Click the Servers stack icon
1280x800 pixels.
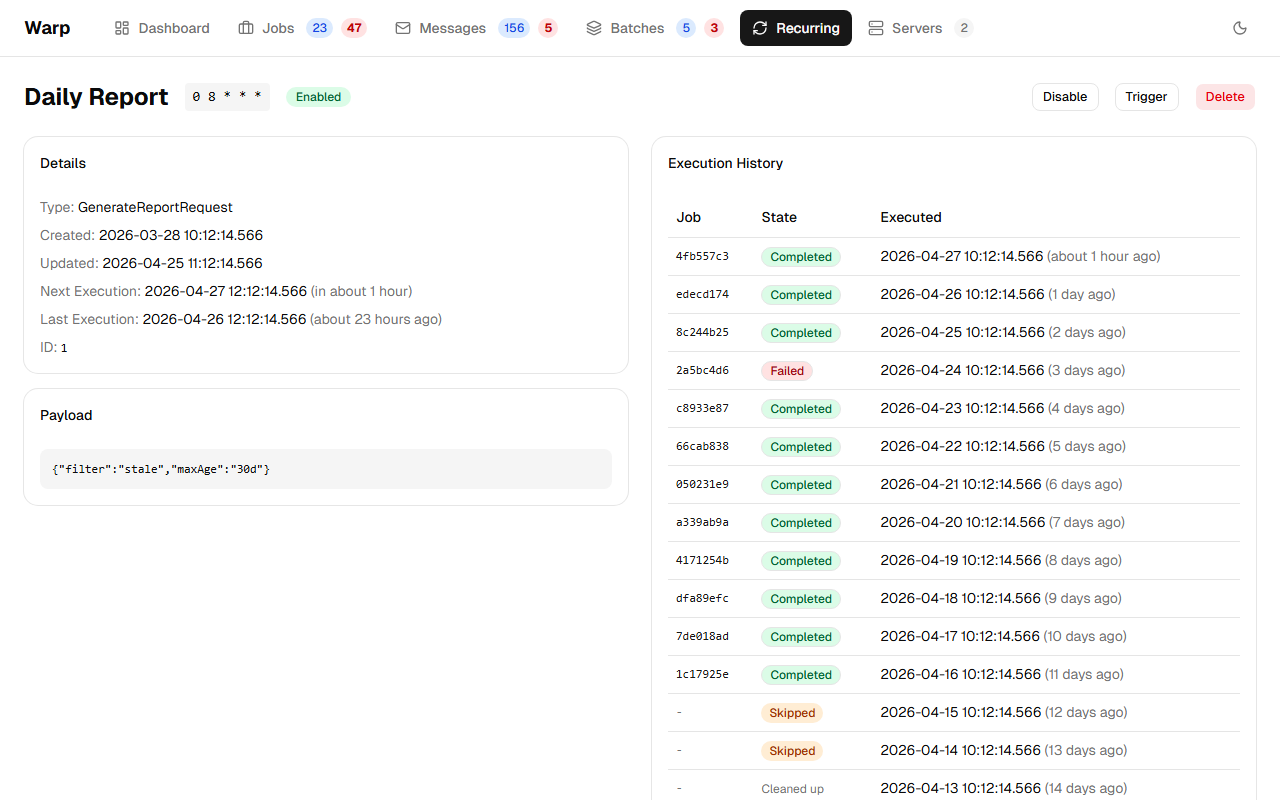tap(876, 28)
